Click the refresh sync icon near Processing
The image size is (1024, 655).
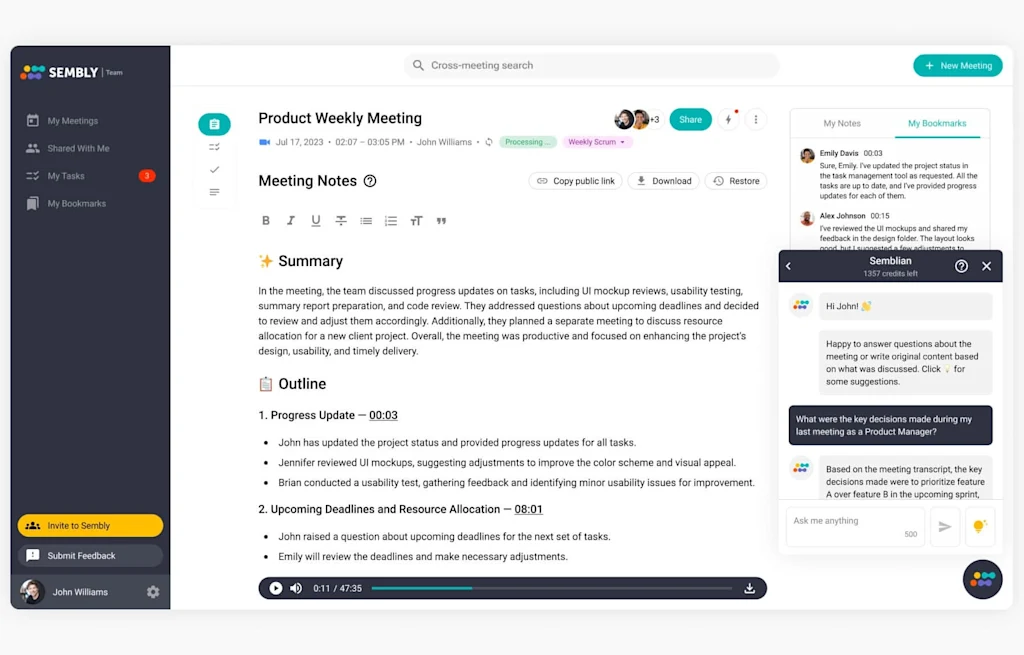pyautogui.click(x=488, y=142)
